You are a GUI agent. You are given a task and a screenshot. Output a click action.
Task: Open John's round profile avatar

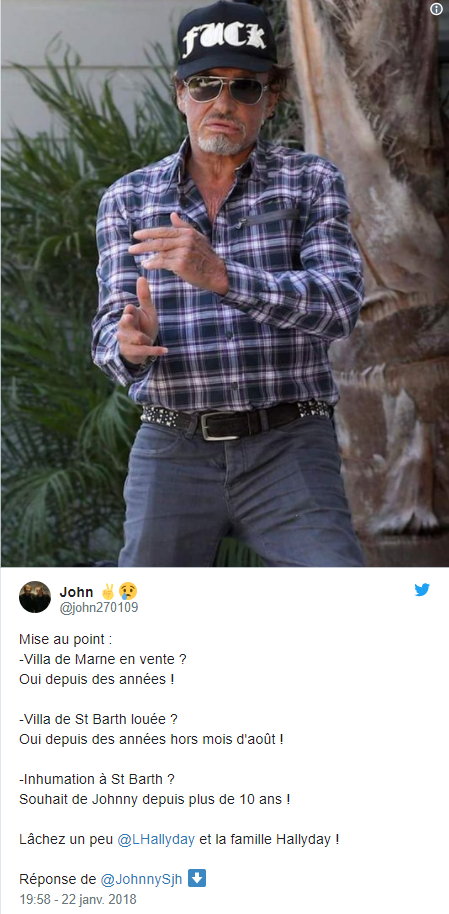[35, 597]
